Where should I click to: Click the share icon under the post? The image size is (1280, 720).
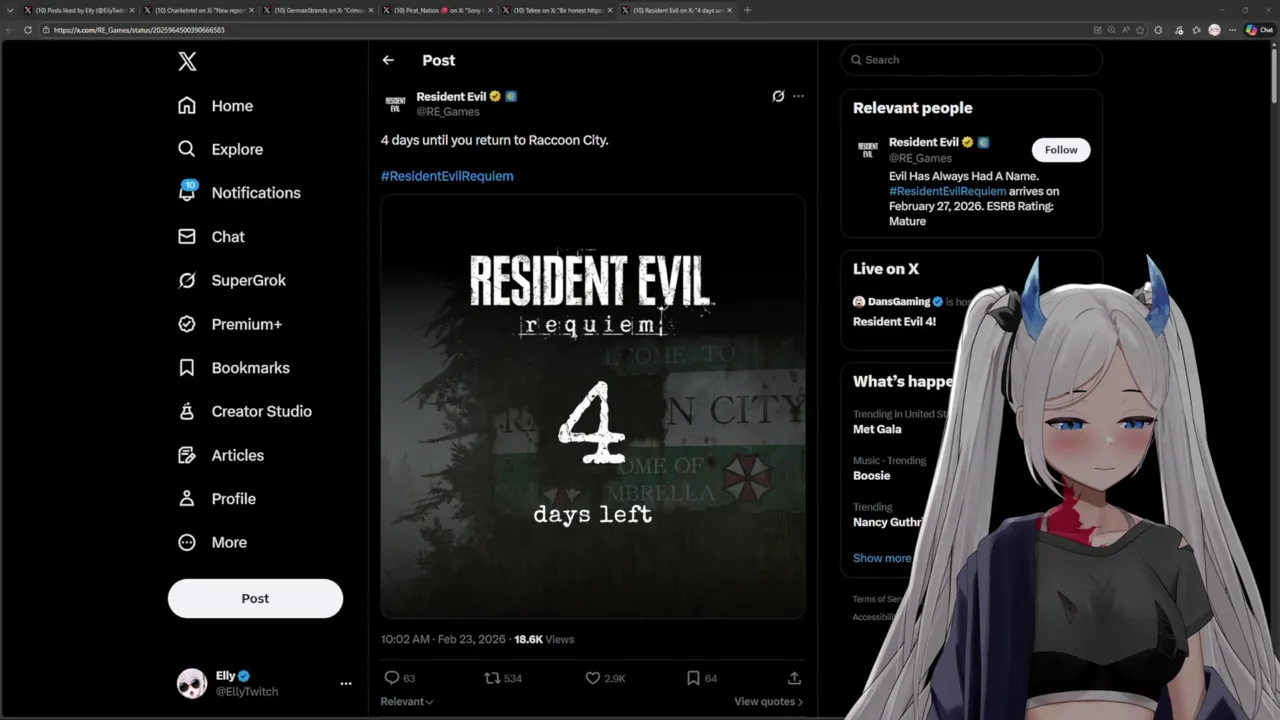point(794,678)
